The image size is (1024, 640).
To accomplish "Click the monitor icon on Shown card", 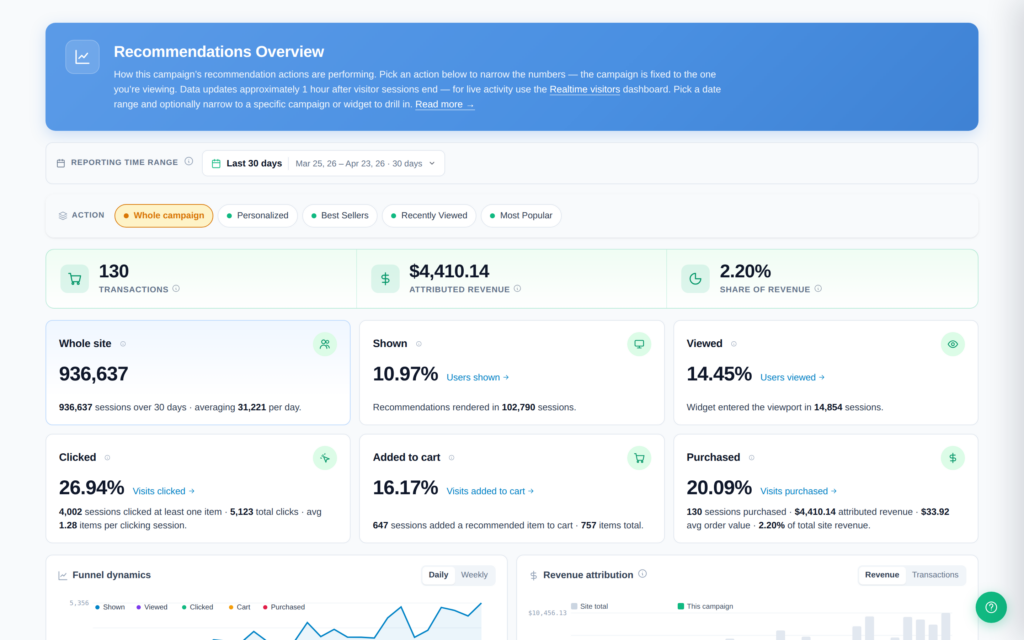I will pyautogui.click(x=639, y=344).
